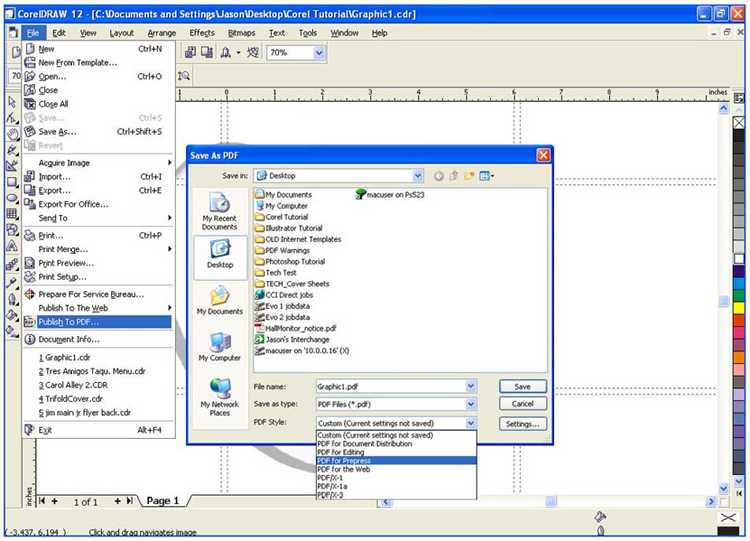This screenshot has width=750, height=541.
Task: Expand the Print Merge submenu
Action: (x=99, y=249)
